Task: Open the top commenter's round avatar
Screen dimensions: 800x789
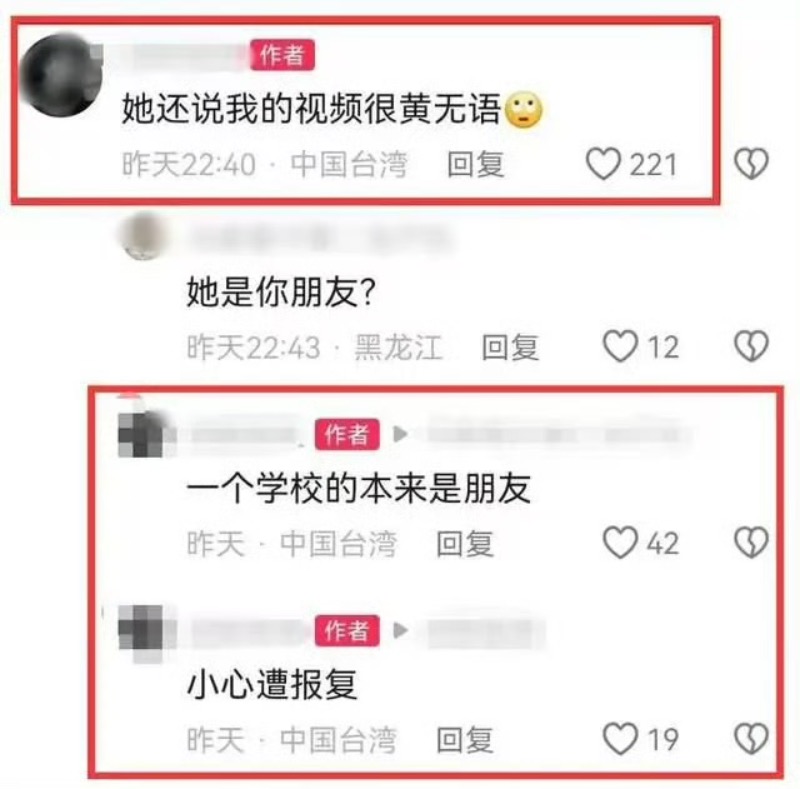Action: (x=61, y=75)
